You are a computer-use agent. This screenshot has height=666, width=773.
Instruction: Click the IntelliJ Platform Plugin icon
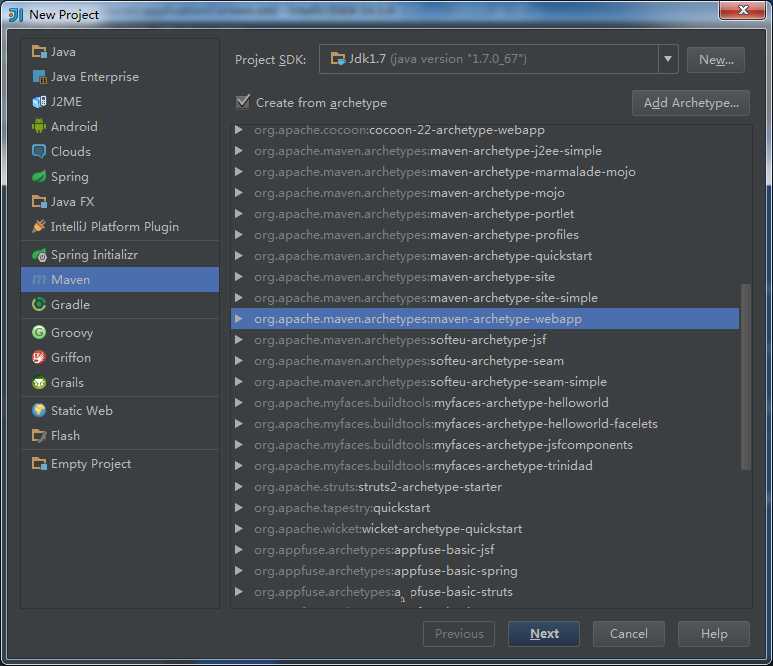pyautogui.click(x=39, y=226)
